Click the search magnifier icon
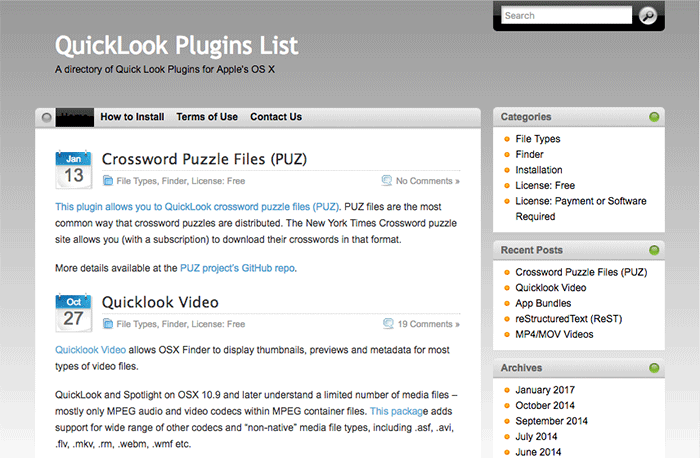The height and width of the screenshot is (458, 700). (x=648, y=15)
